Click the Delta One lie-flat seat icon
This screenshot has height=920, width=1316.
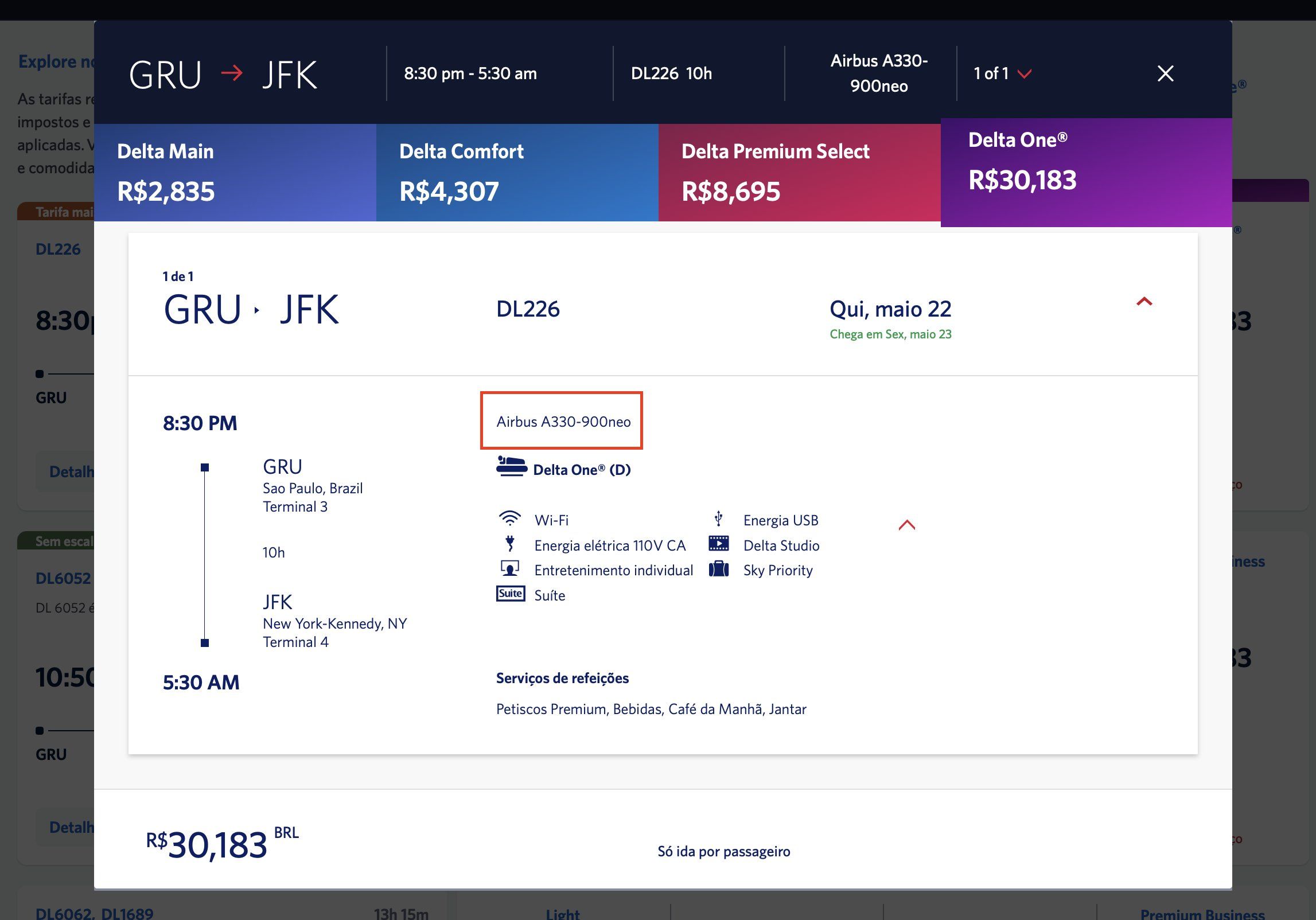511,467
